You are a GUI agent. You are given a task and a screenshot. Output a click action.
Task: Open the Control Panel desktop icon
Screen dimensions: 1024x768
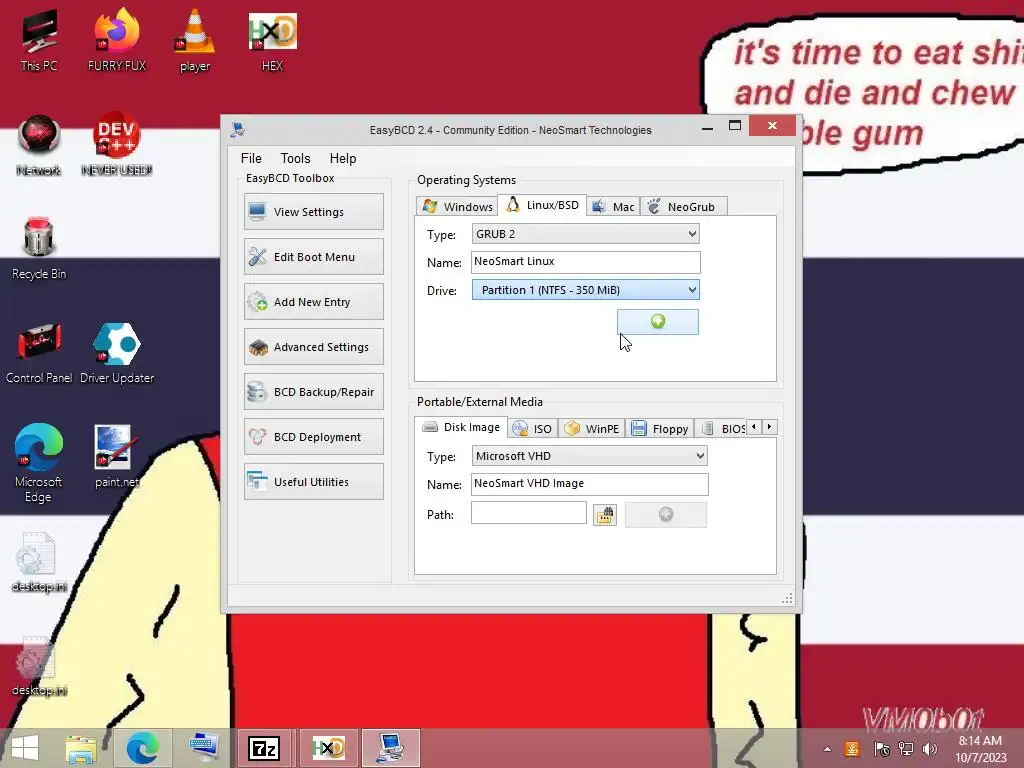pyautogui.click(x=39, y=354)
